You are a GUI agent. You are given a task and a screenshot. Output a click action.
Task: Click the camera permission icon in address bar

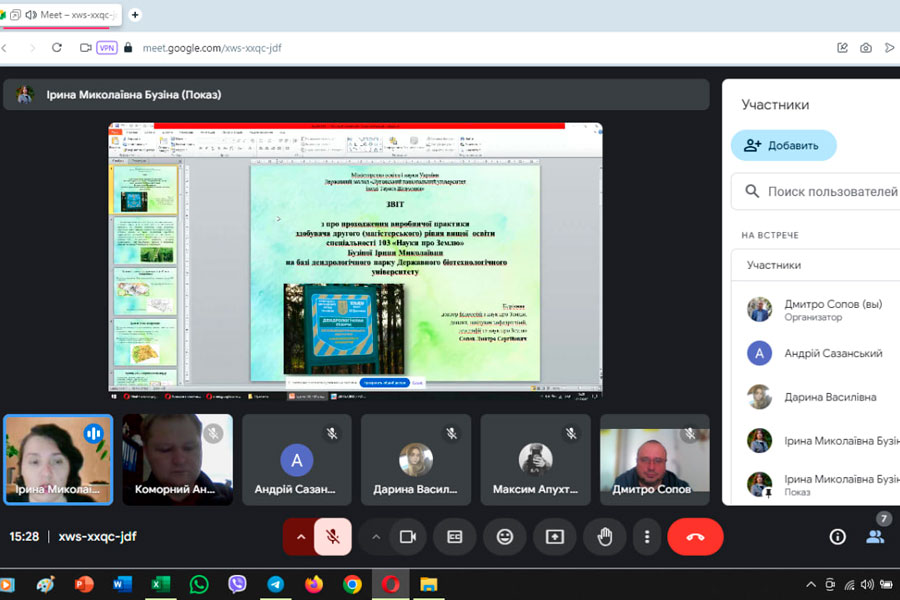click(86, 48)
